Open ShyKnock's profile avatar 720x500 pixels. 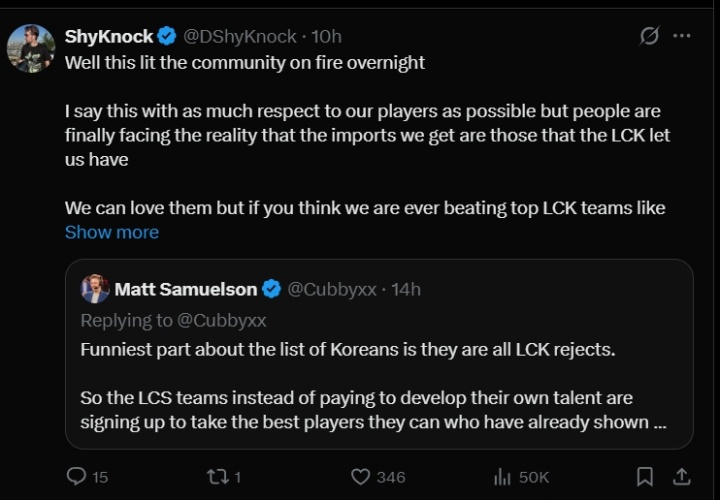31,48
